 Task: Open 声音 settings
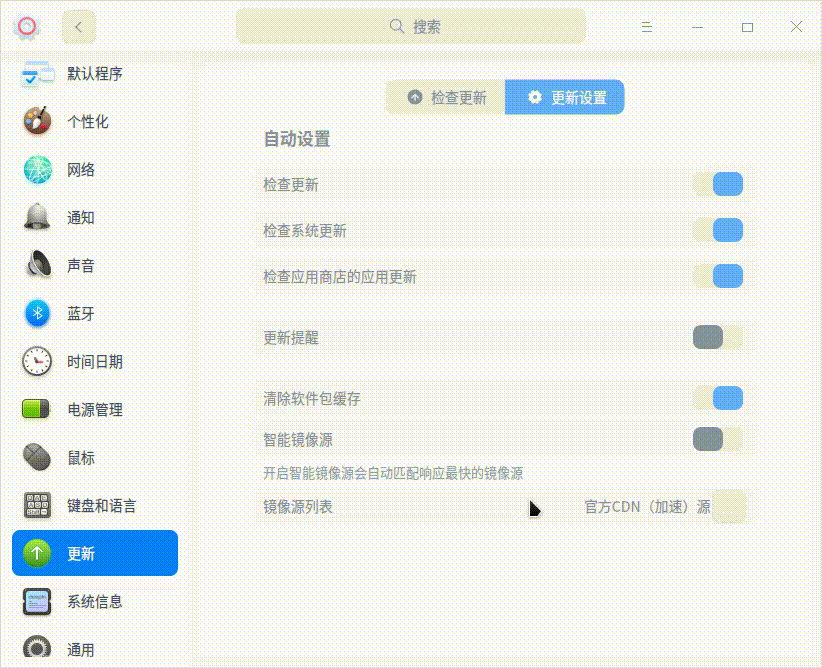95,265
